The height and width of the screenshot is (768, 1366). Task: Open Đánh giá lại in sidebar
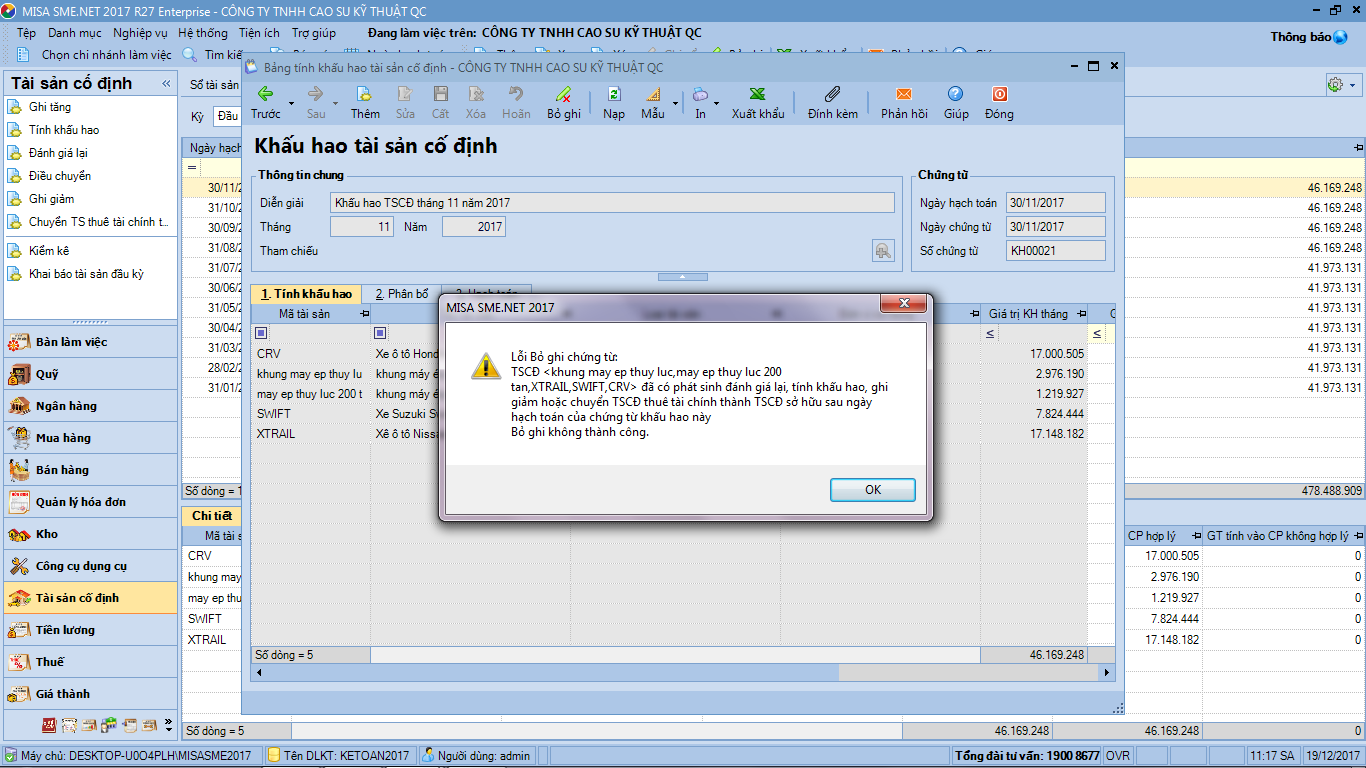[x=58, y=153]
